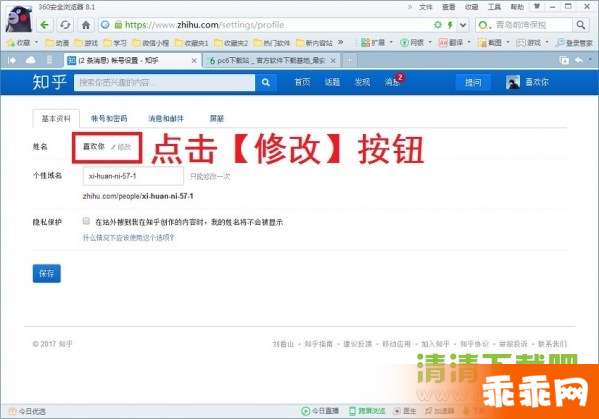Image resolution: width=599 pixels, height=419 pixels.
Task: Click the user avatar in Zhihu header
Action: [513, 82]
